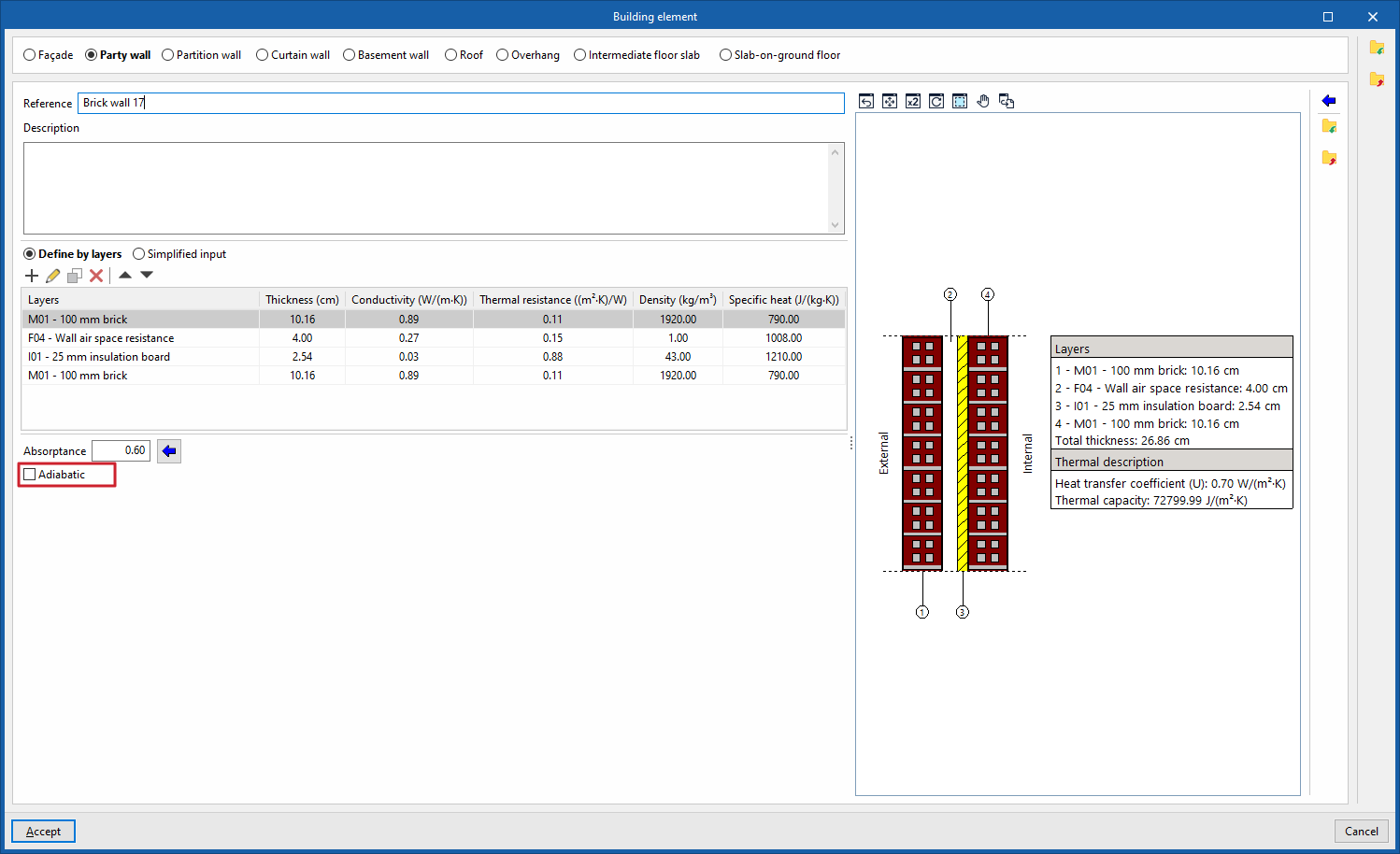Click the Cancel button
This screenshot has width=1400, height=854.
point(1362,832)
